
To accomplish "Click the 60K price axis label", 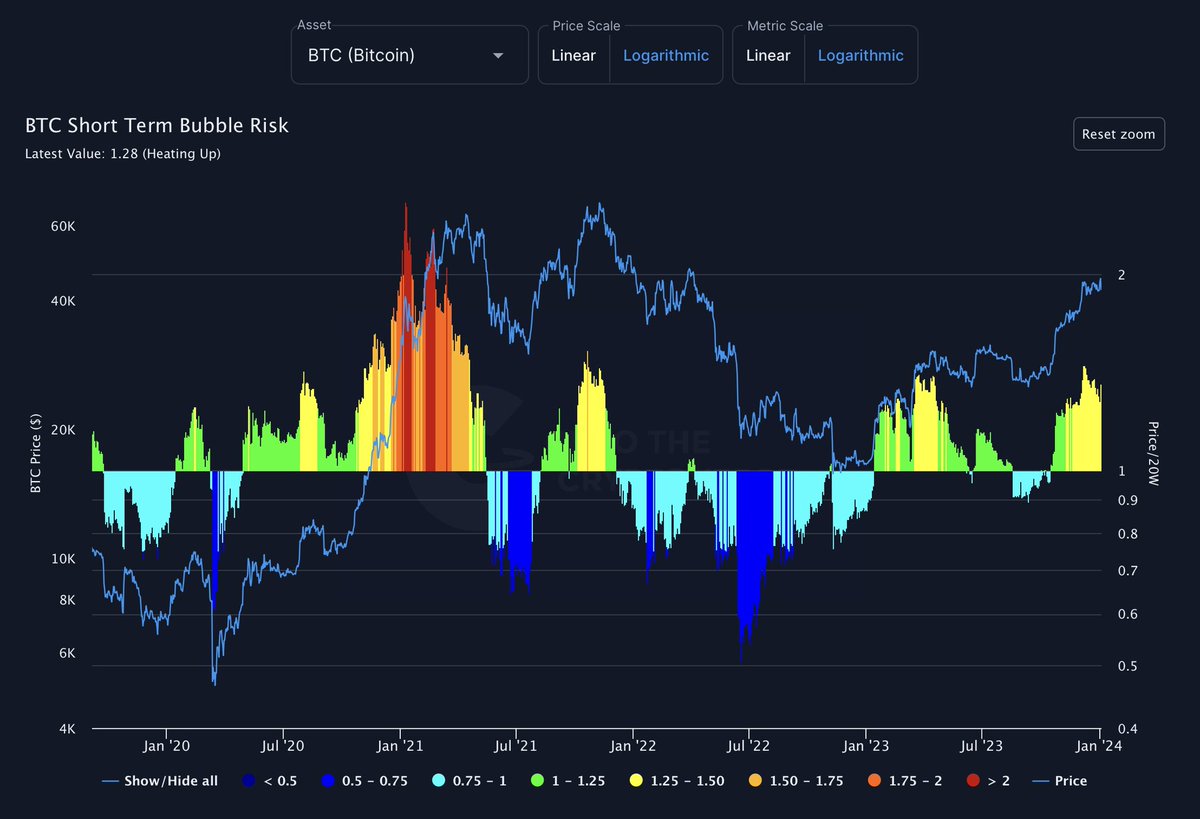I will coord(63,227).
